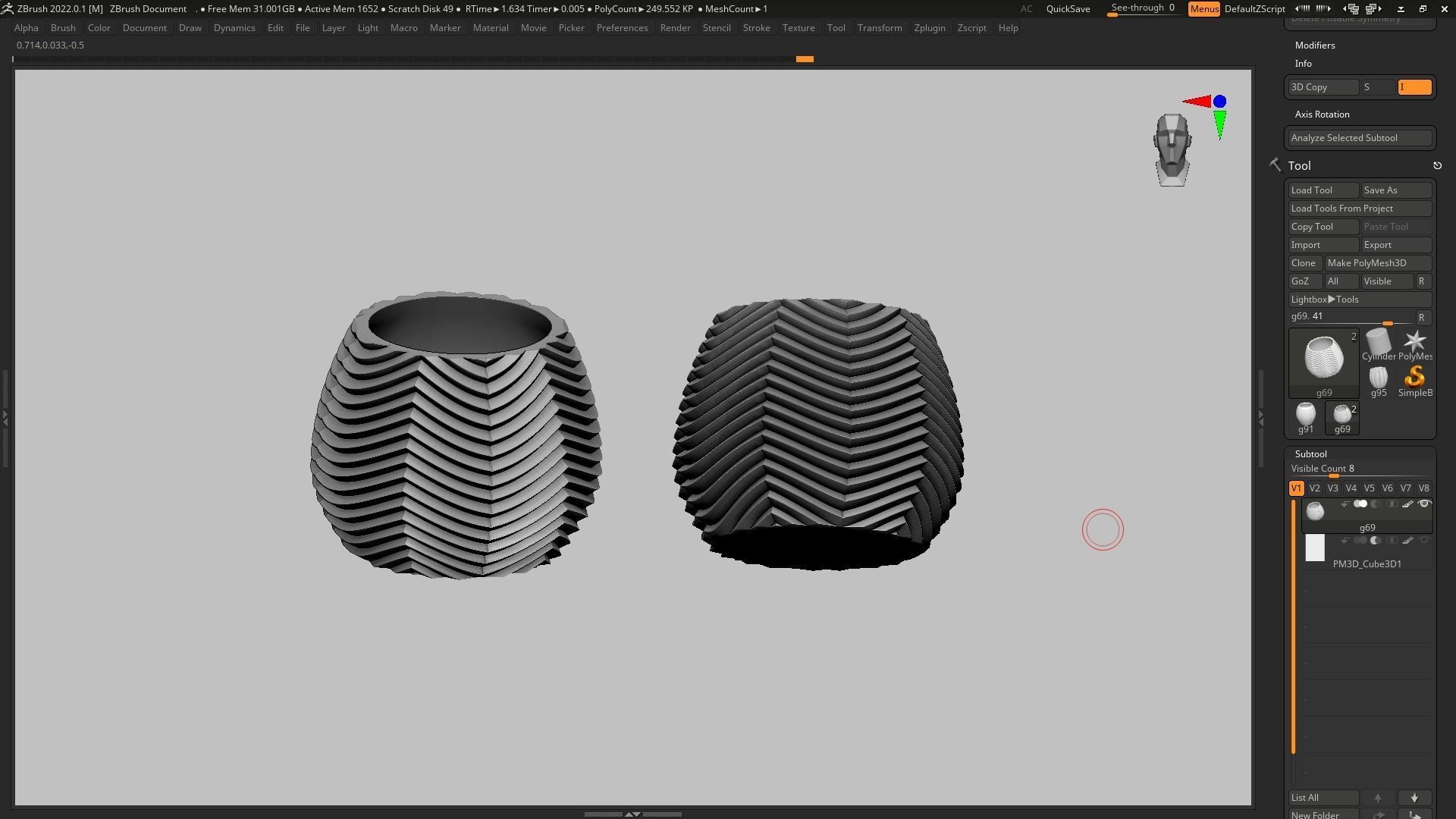
Task: Expand left tray divider arrow
Action: tap(5, 418)
